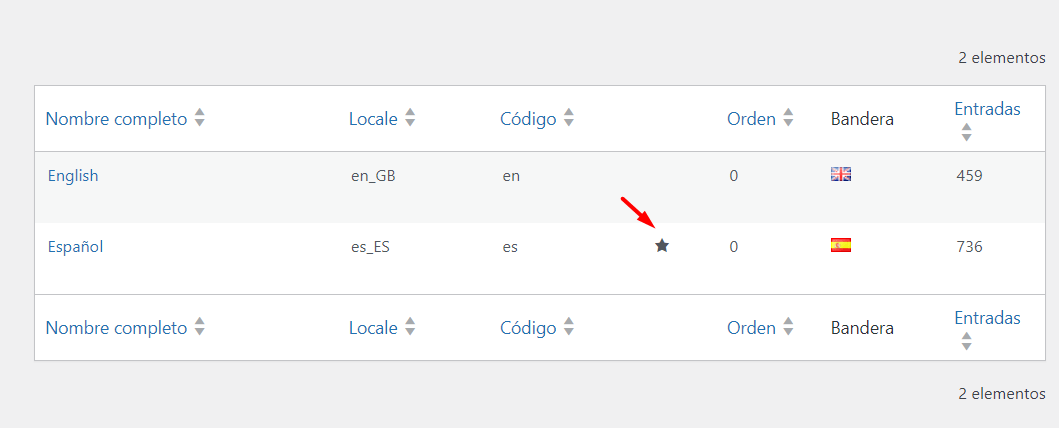This screenshot has height=428, width=1059.
Task: Open the Español language link
Action: pyautogui.click(x=75, y=246)
